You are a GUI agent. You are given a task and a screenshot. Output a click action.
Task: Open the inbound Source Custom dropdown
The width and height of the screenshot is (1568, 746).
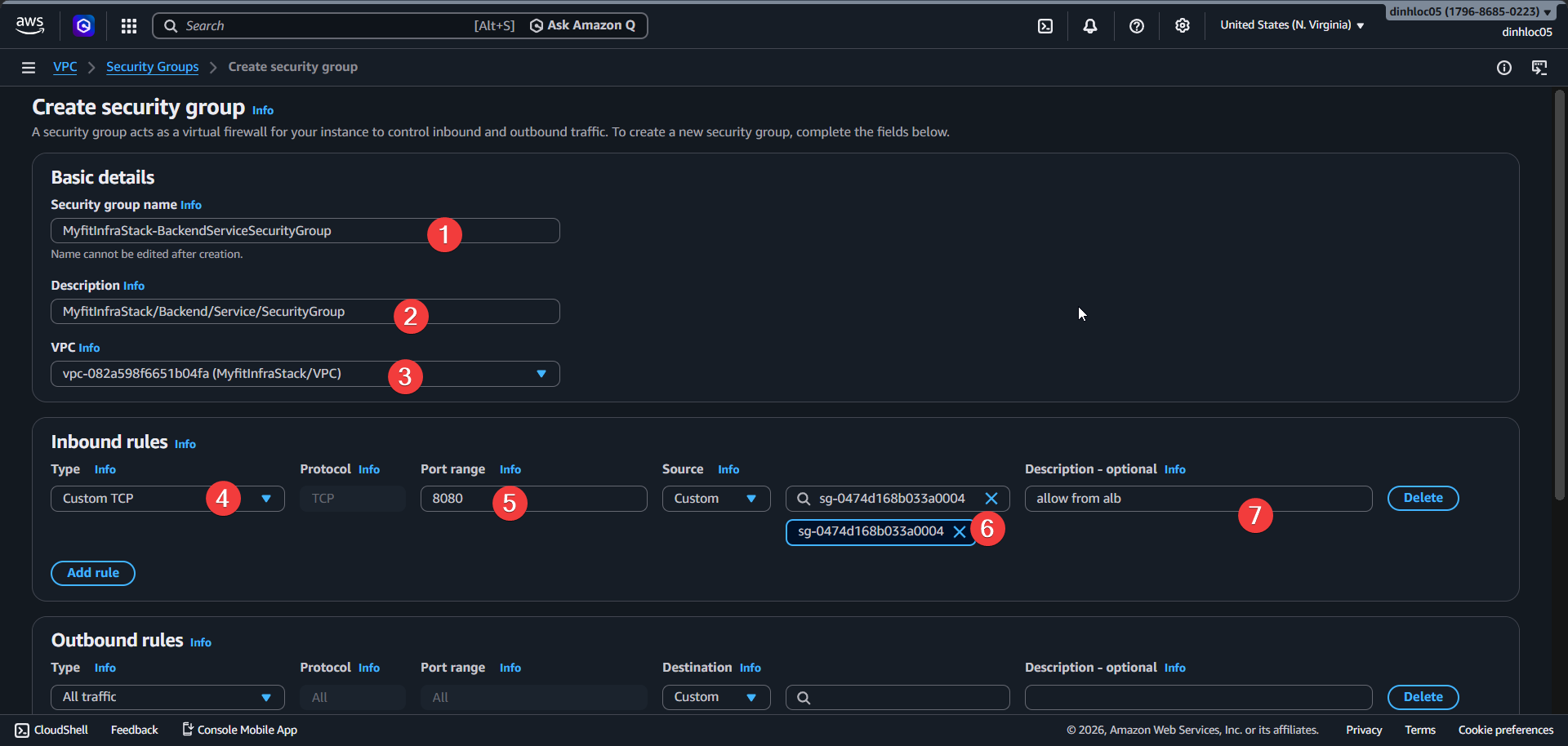(x=715, y=499)
